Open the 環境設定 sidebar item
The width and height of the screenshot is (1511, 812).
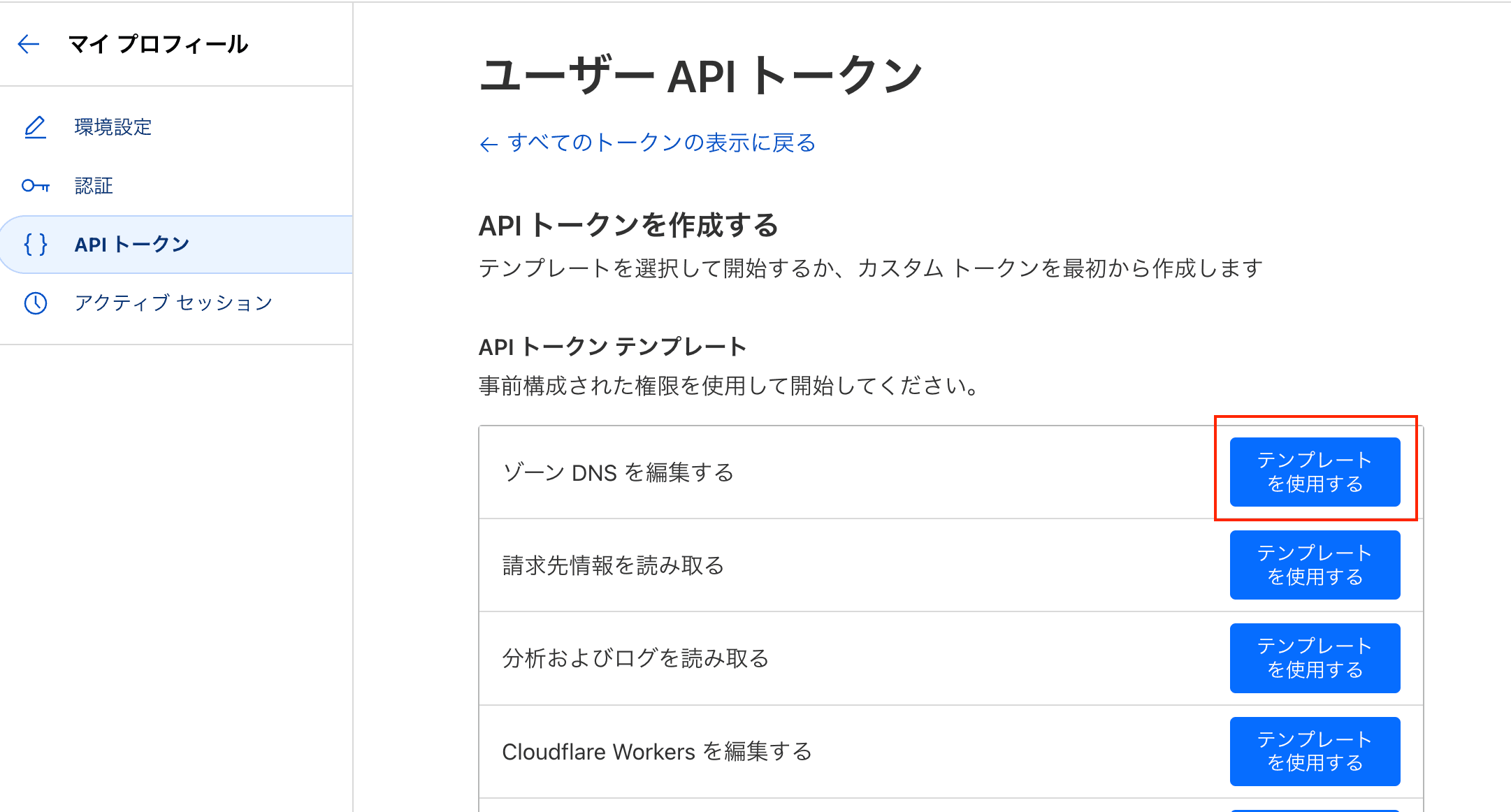(113, 127)
